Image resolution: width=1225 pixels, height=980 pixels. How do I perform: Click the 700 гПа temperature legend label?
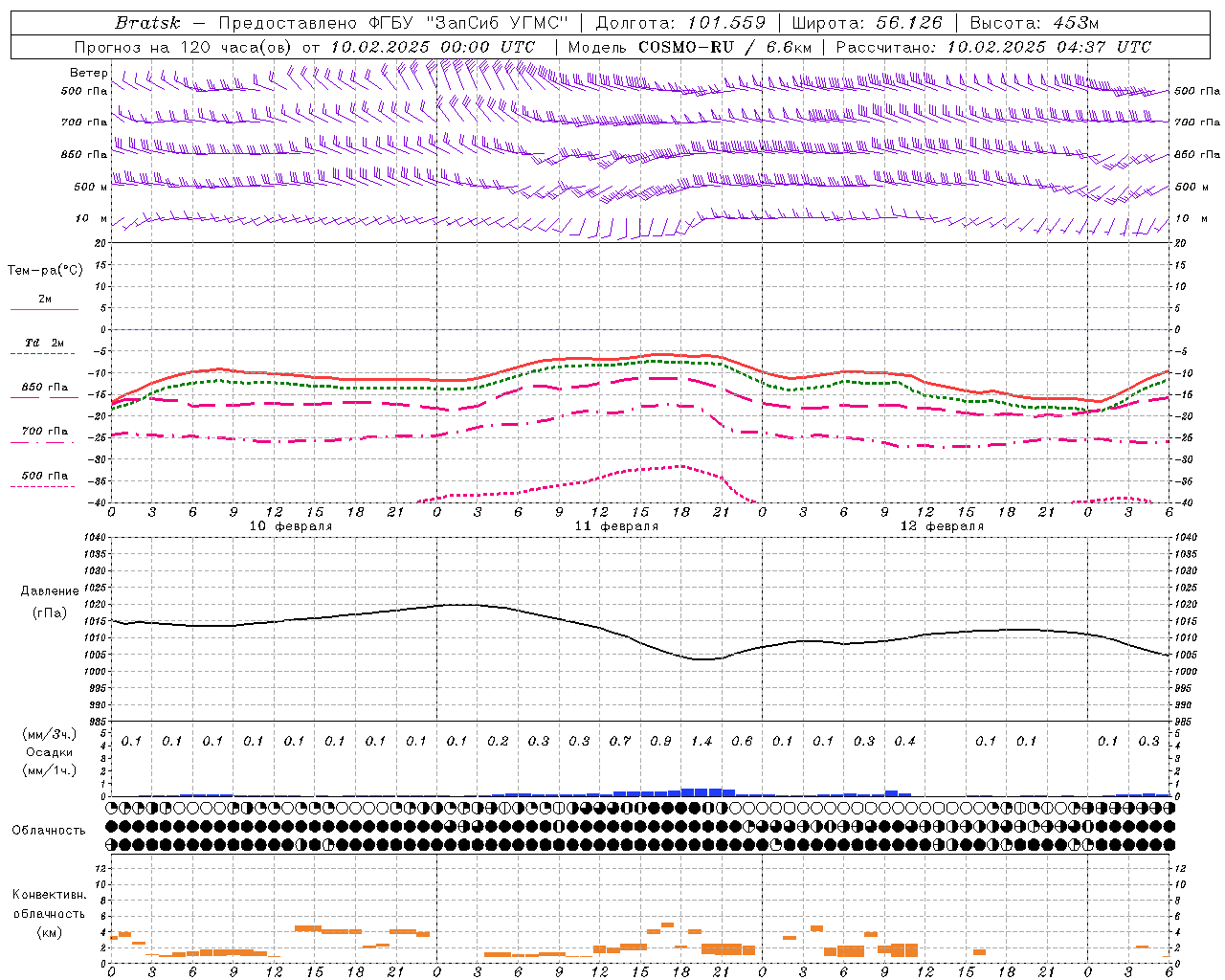45,432
